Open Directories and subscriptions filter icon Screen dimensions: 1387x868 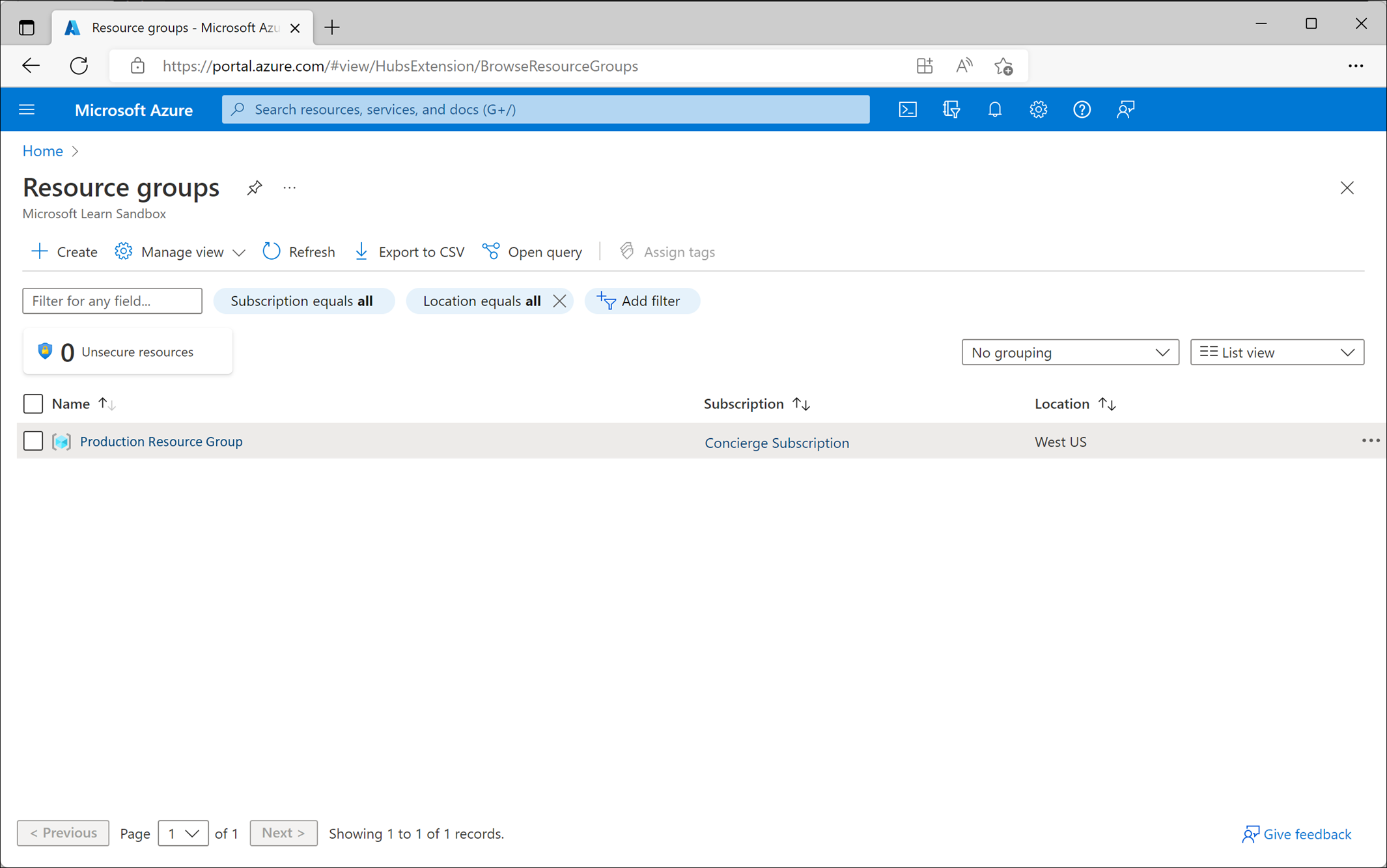point(951,109)
